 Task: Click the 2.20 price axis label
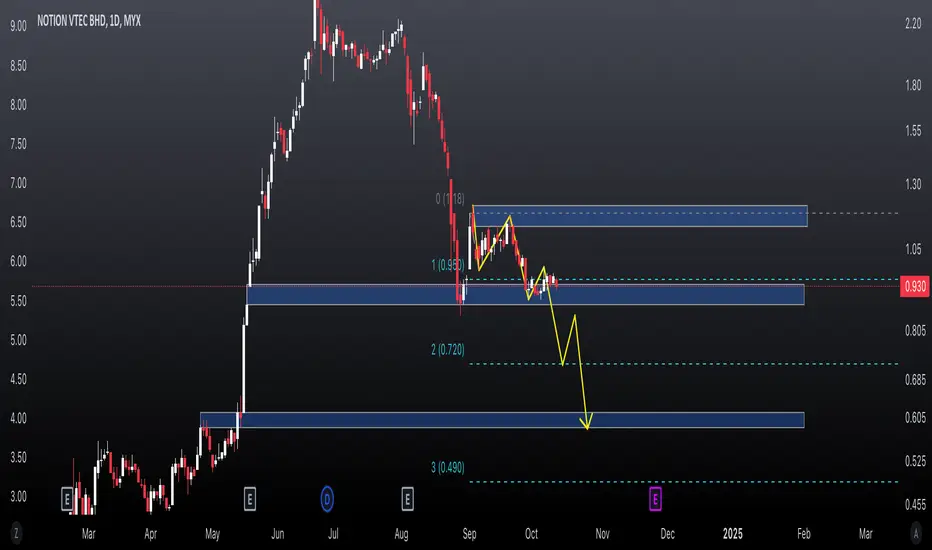(913, 24)
